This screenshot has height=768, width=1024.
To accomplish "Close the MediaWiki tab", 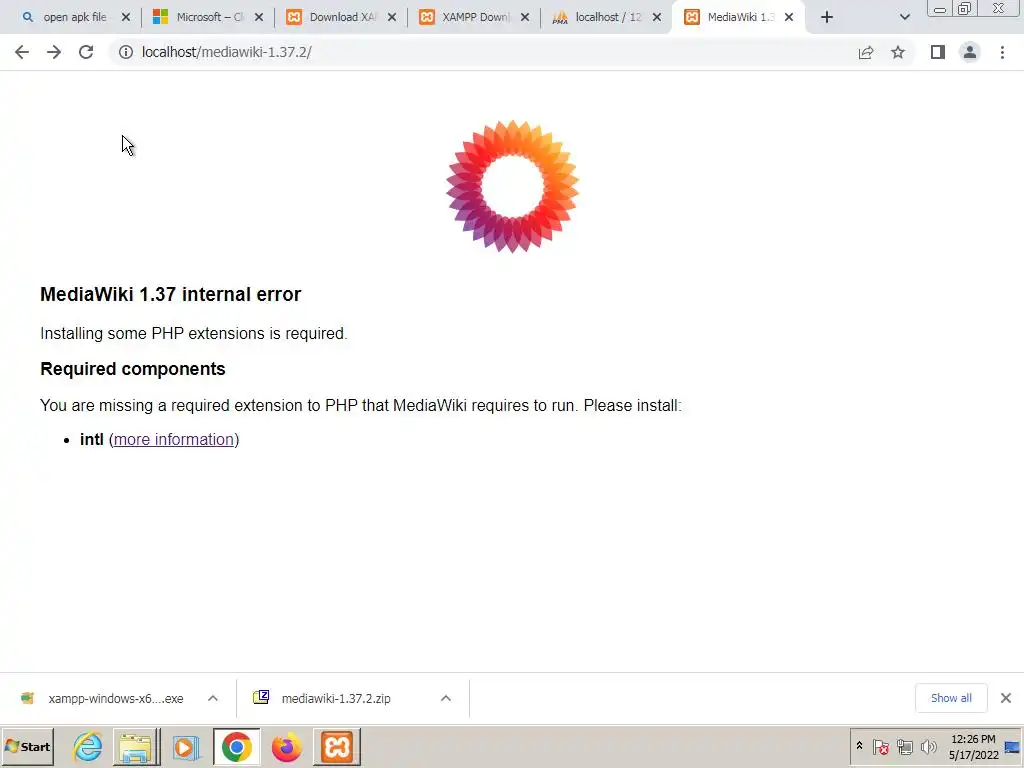I will 789,18.
